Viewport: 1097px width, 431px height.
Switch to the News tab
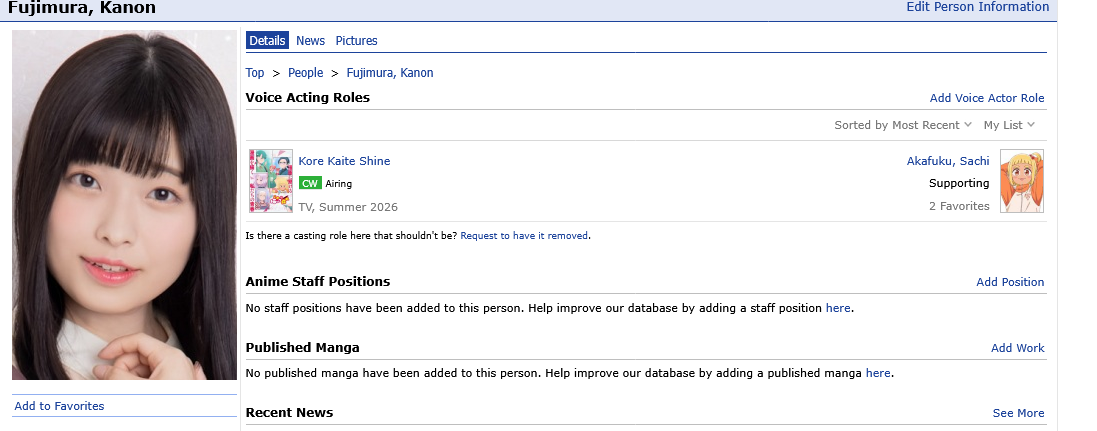click(x=310, y=41)
